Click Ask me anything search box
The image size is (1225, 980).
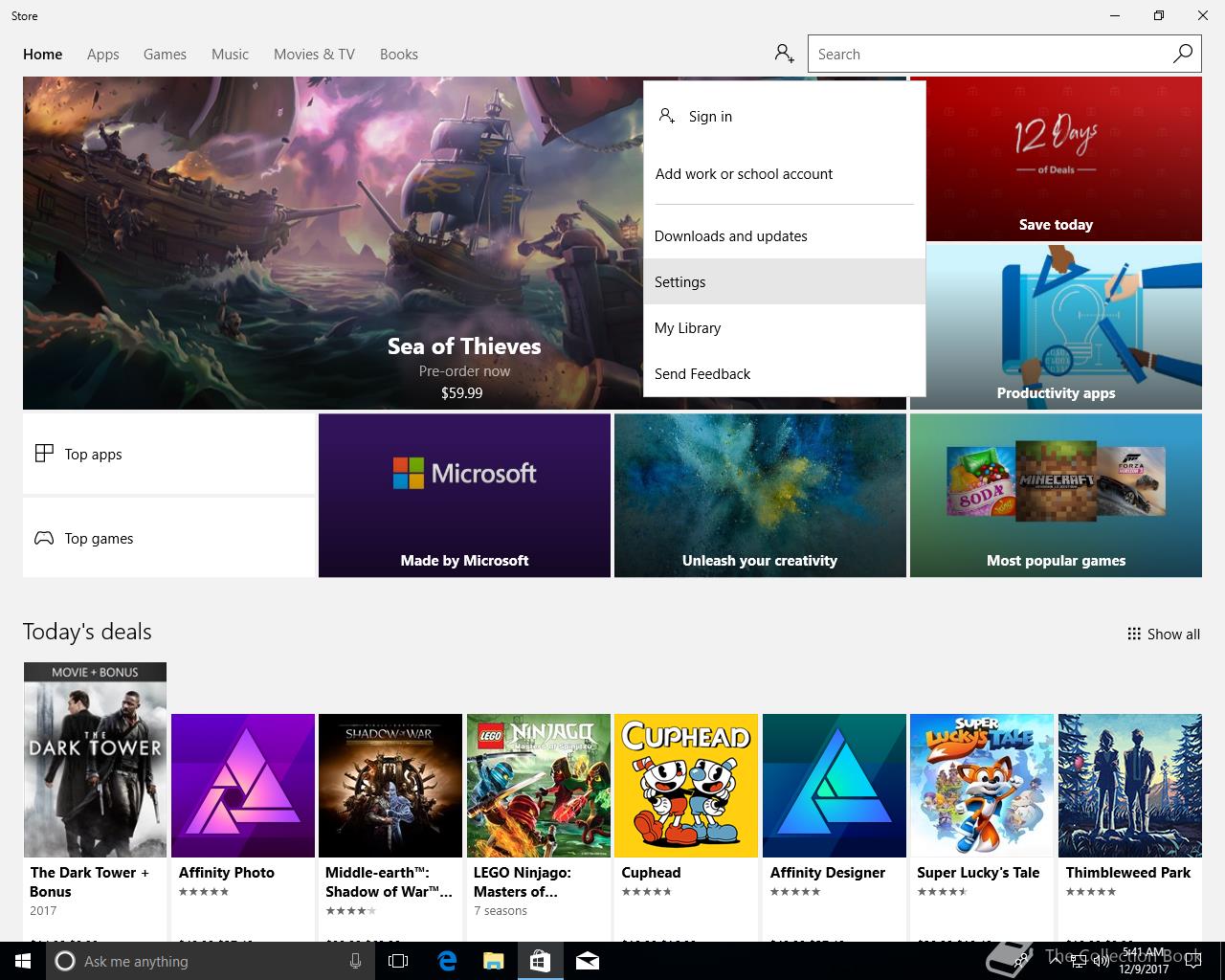(x=209, y=961)
